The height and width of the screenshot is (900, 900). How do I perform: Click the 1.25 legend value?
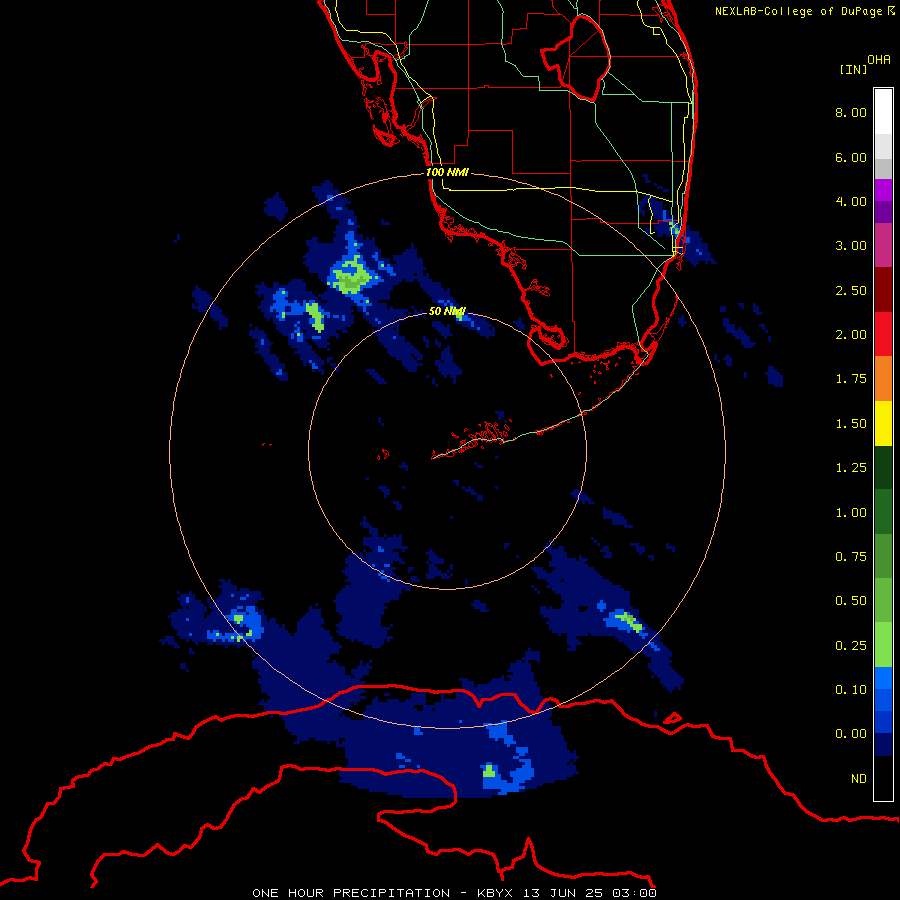coord(851,468)
